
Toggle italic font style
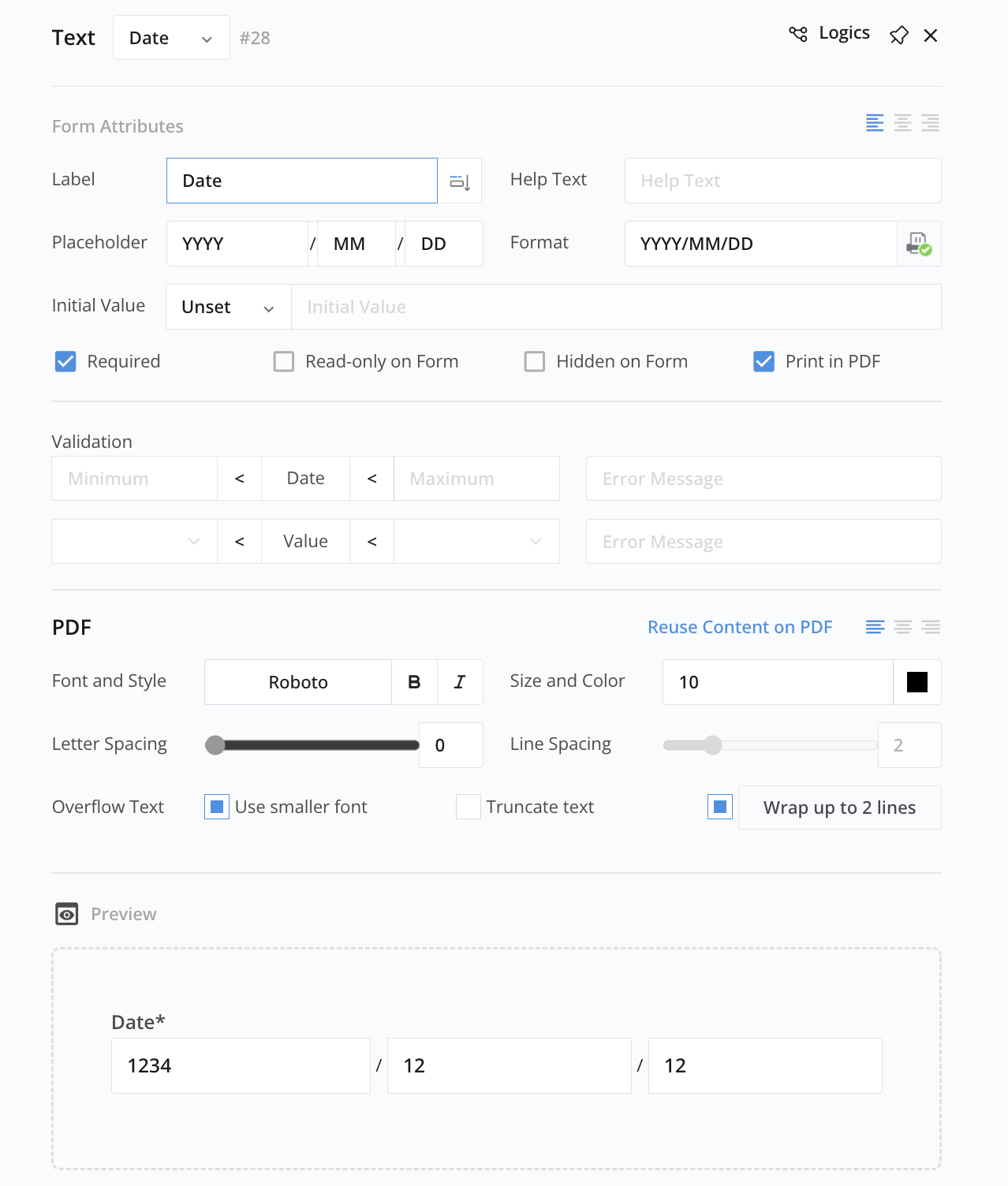(460, 682)
